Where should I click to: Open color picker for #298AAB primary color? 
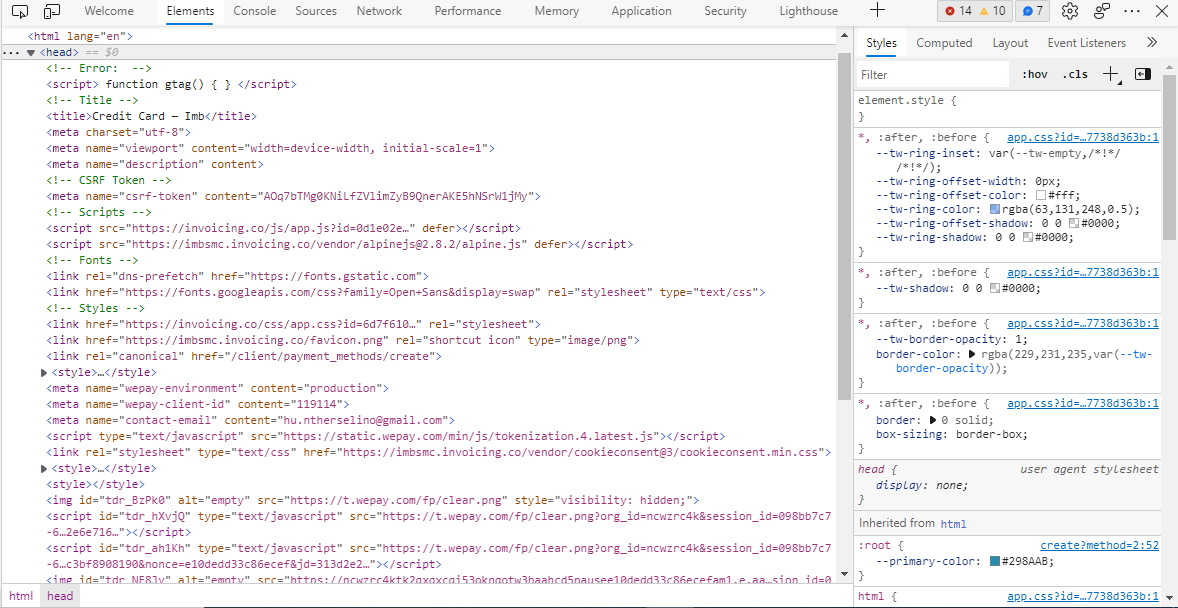995,561
